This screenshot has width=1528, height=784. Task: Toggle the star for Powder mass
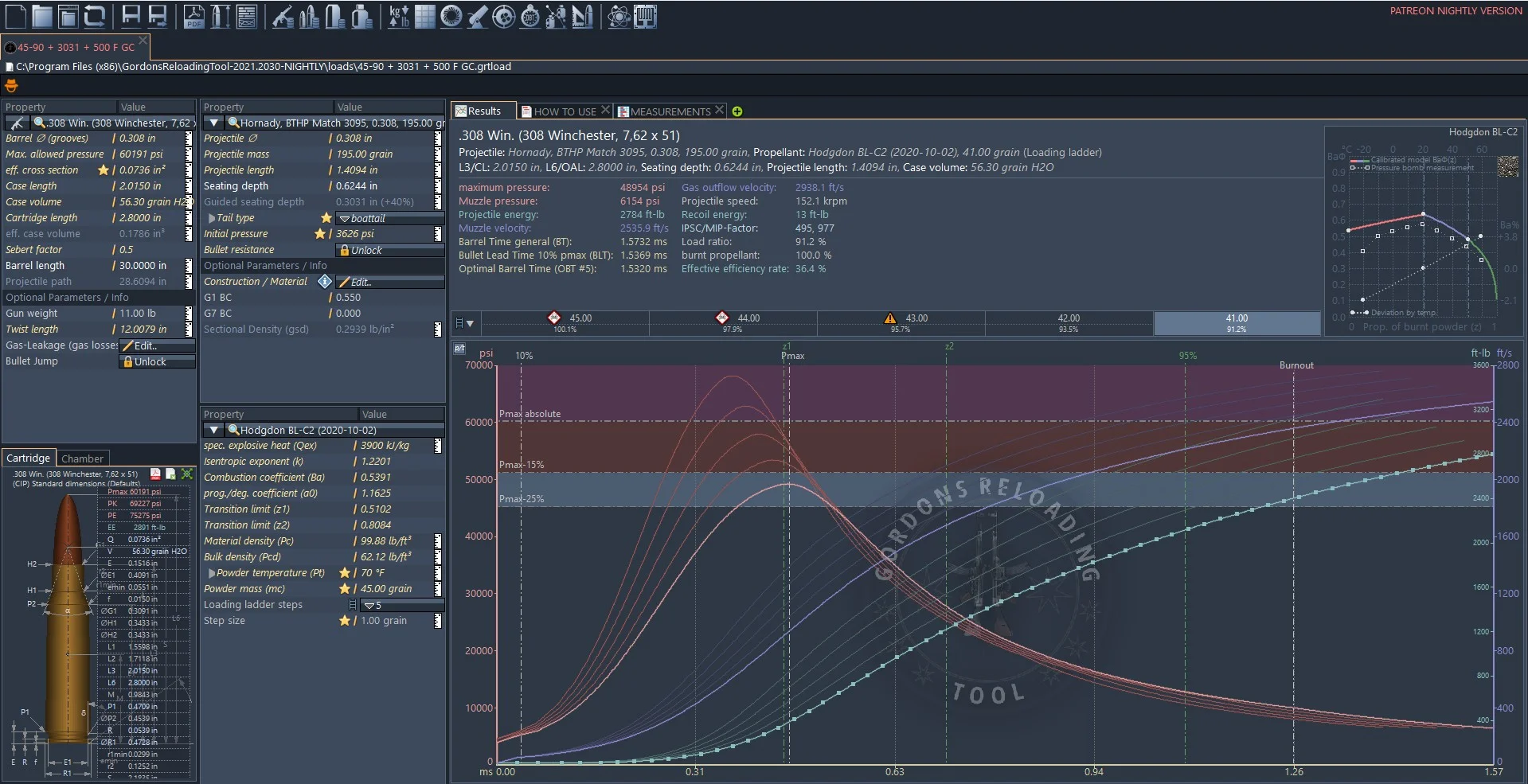345,588
